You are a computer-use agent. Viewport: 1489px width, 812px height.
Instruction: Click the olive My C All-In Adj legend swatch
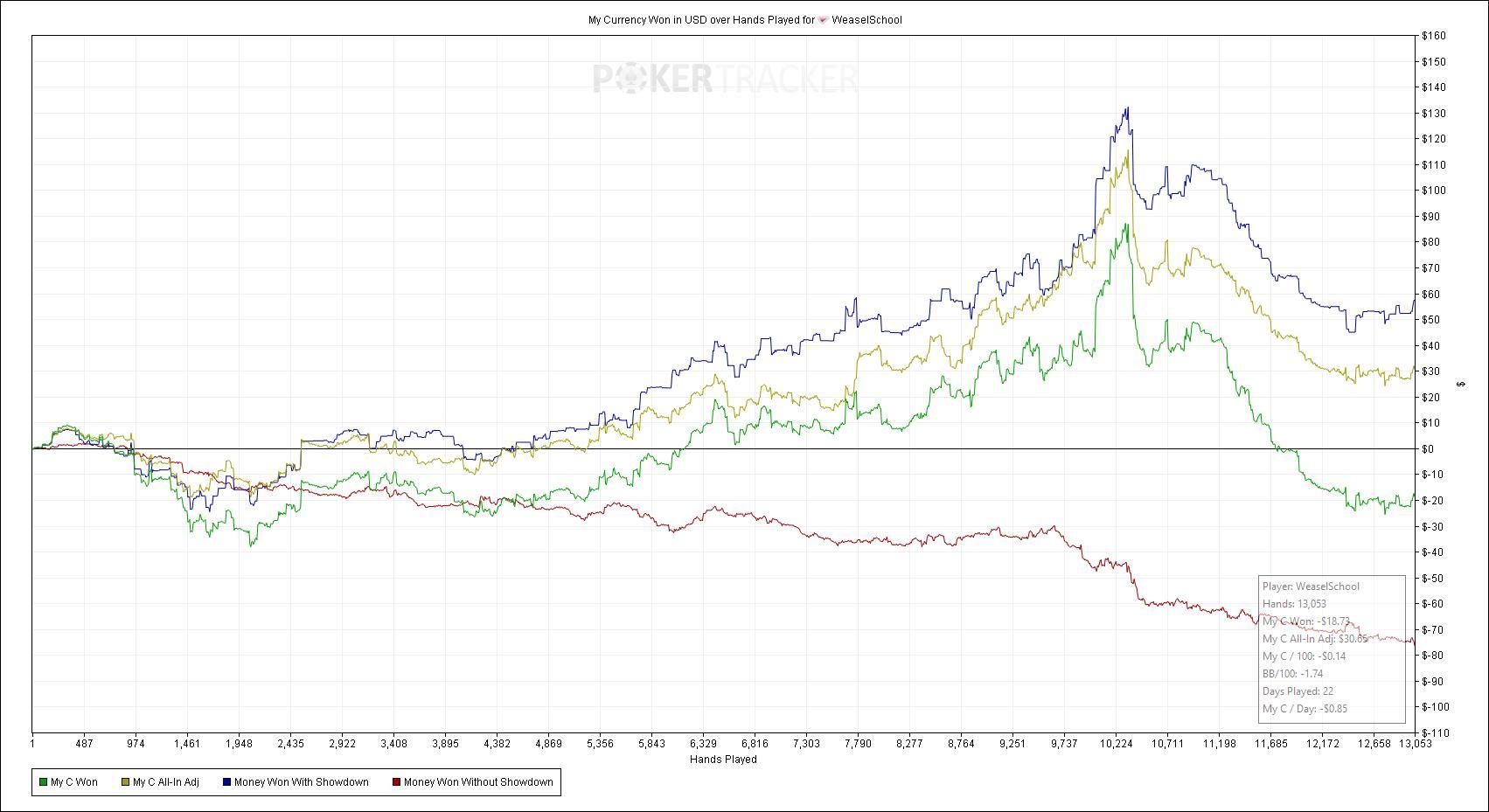[125, 782]
